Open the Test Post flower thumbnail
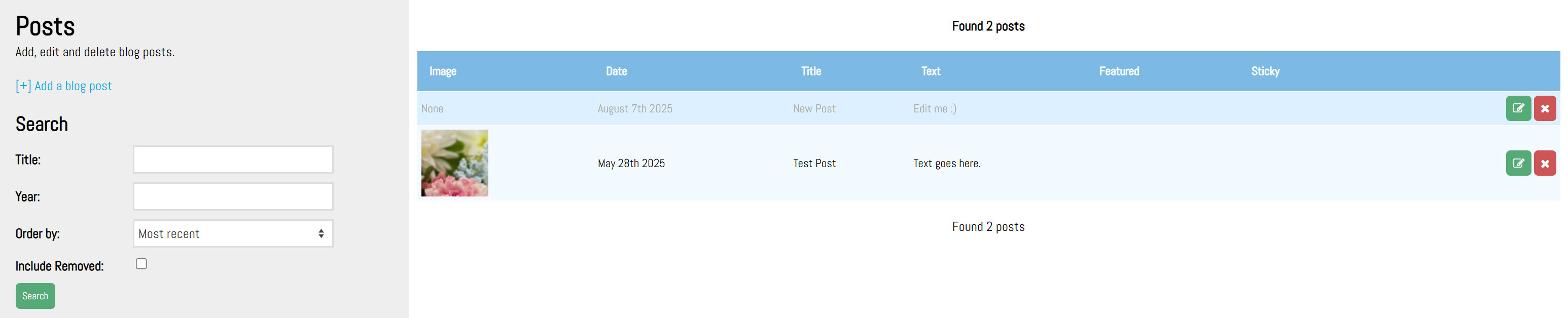This screenshot has width=1568, height=318. [455, 163]
